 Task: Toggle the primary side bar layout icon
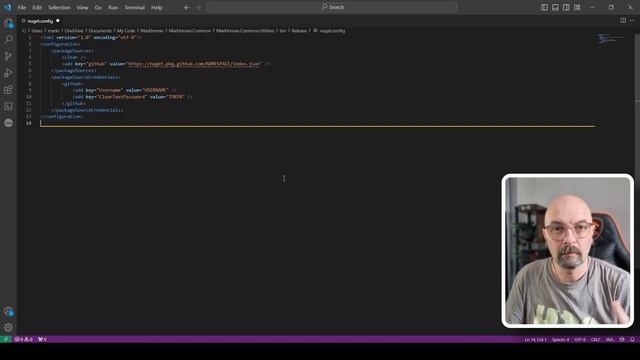(x=544, y=7)
